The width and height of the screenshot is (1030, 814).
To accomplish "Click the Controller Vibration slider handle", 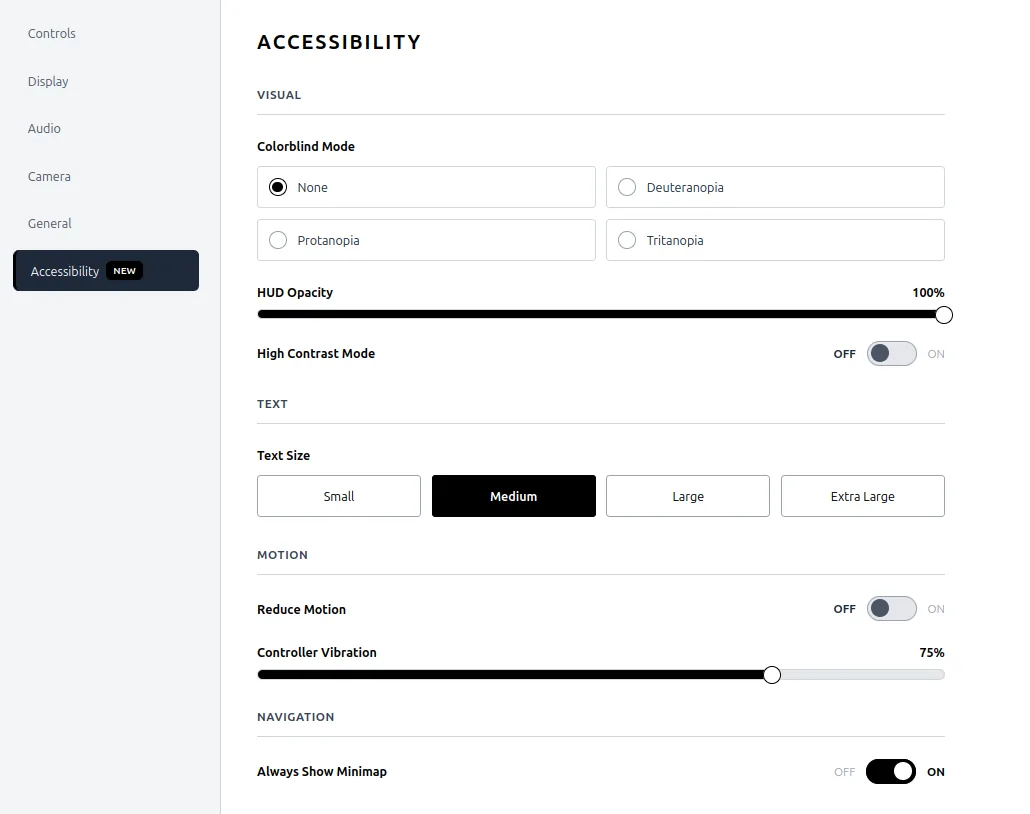I will [772, 675].
